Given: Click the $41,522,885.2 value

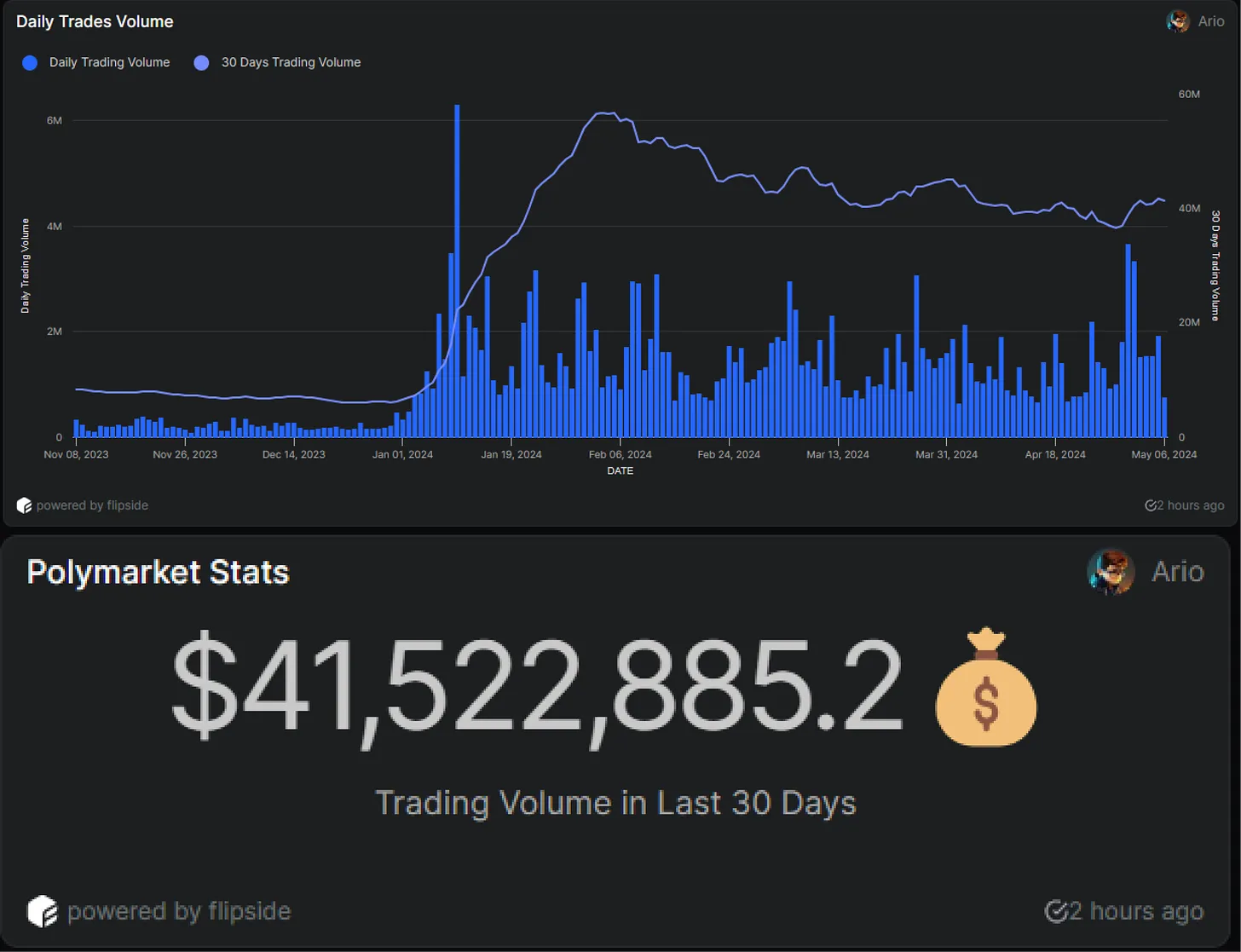Looking at the screenshot, I should (x=537, y=689).
